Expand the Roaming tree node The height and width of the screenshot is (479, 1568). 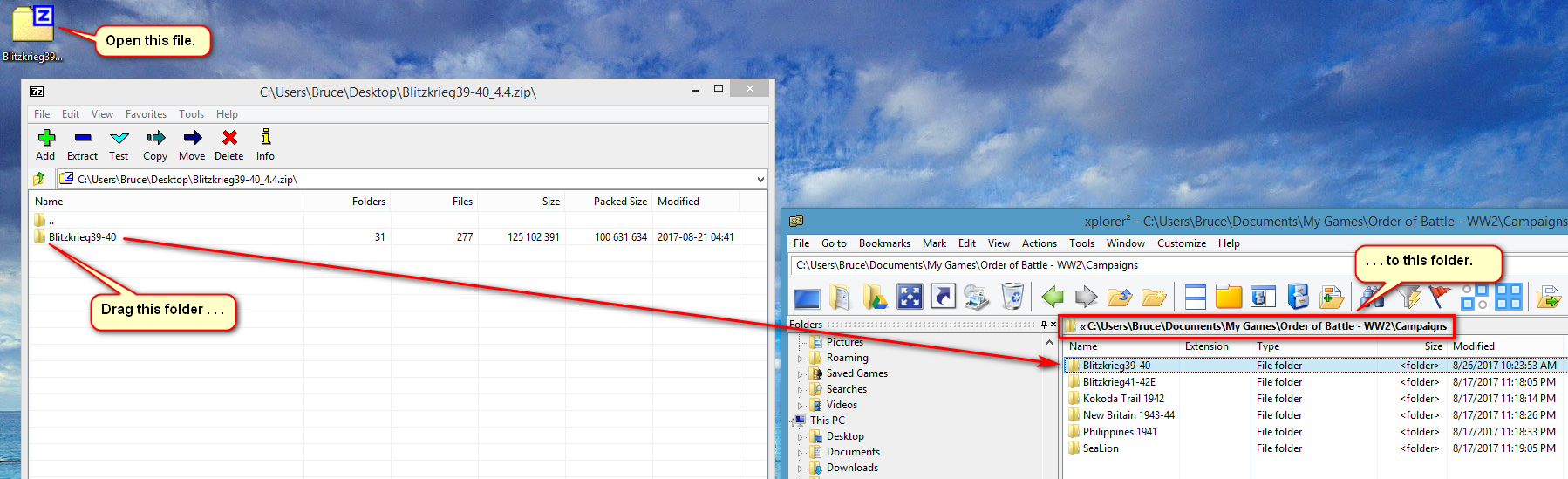tap(800, 358)
